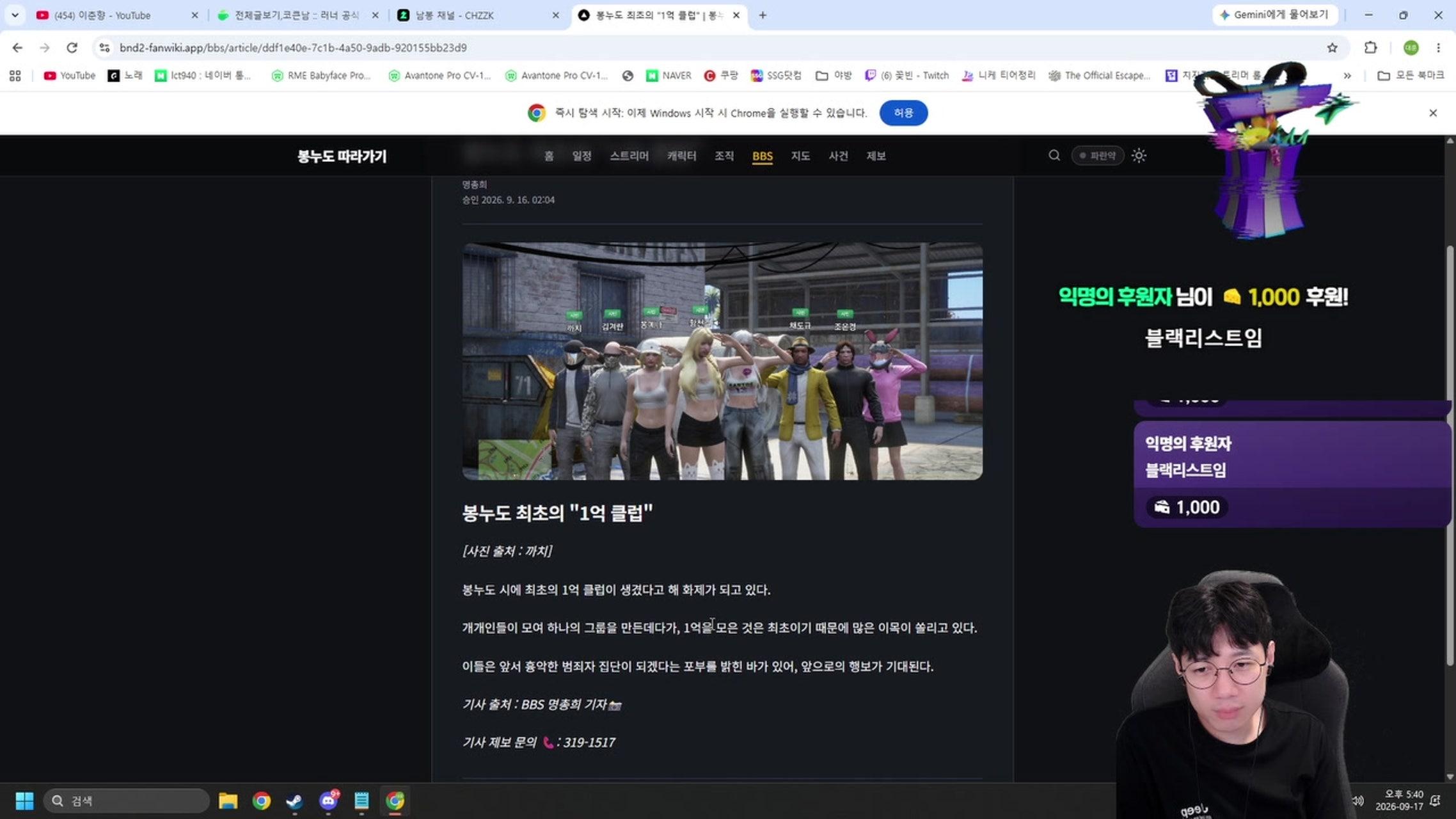The height and width of the screenshot is (819, 1456).
Task: Open the 사건 nav item
Action: (x=838, y=156)
